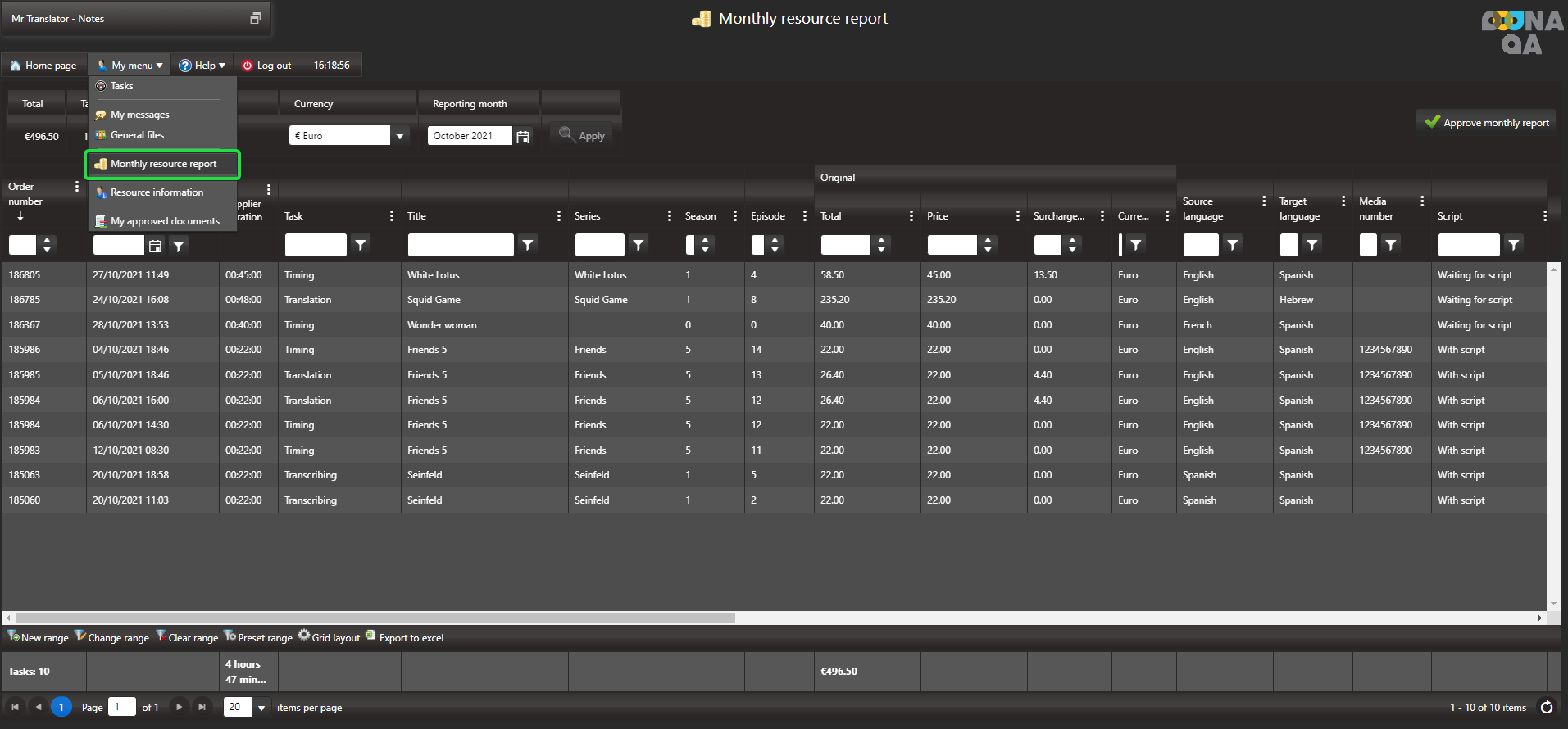This screenshot has height=729, width=1568.
Task: Open My approved documents from menu
Action: point(164,221)
